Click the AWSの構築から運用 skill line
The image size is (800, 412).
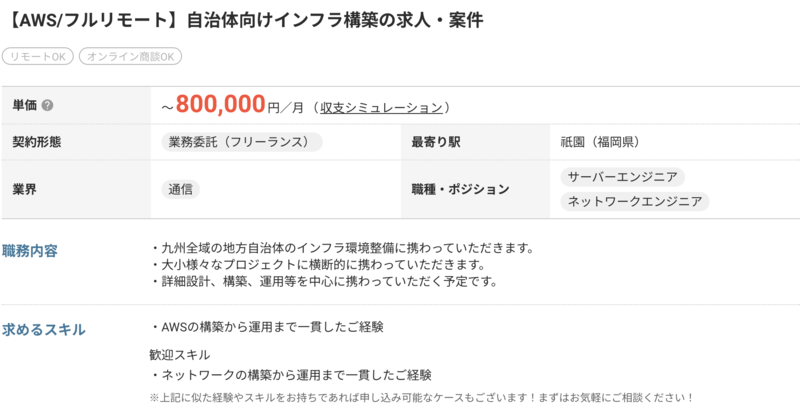point(270,326)
